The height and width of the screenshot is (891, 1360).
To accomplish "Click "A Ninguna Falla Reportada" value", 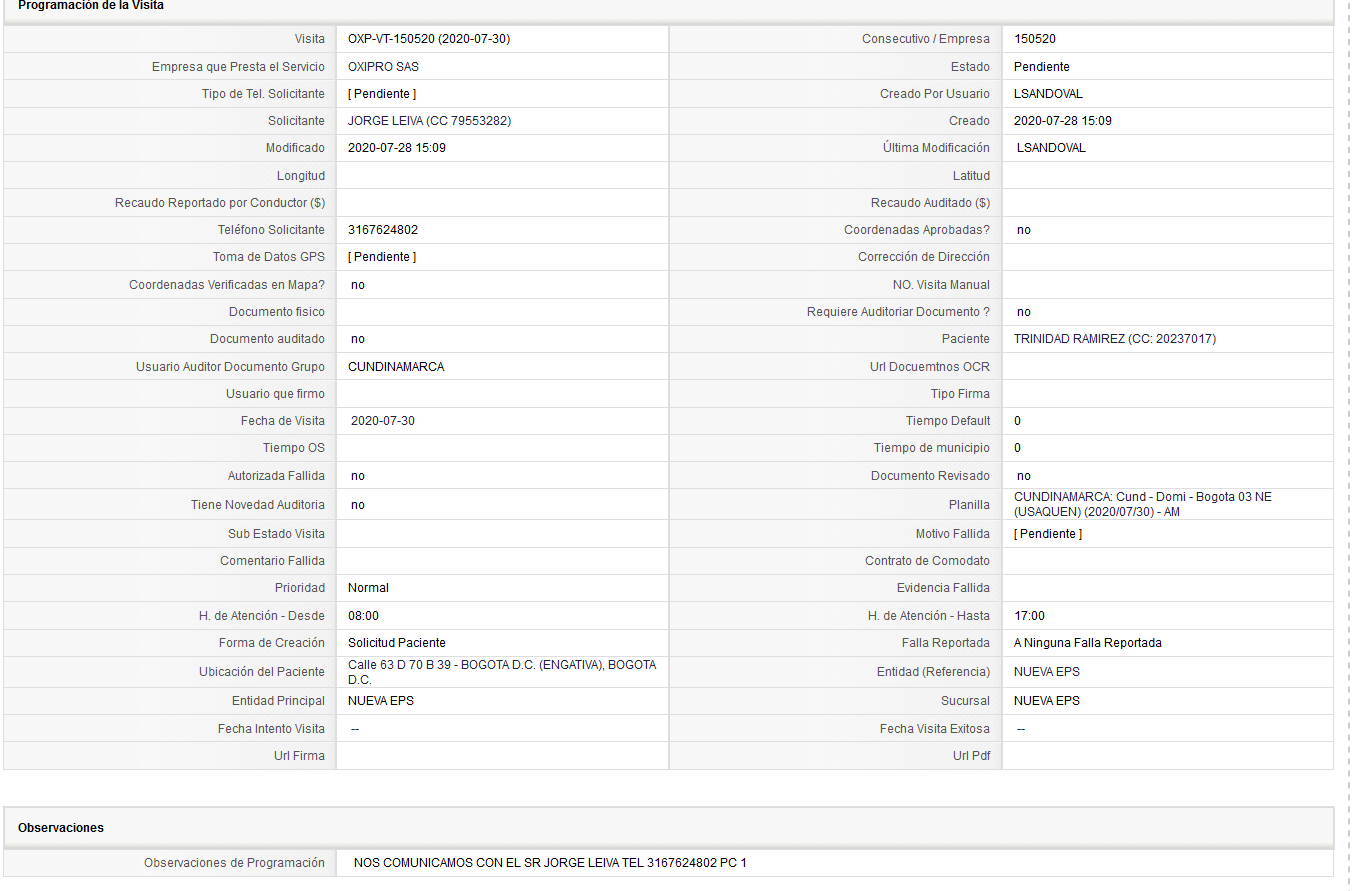I will [1088, 643].
